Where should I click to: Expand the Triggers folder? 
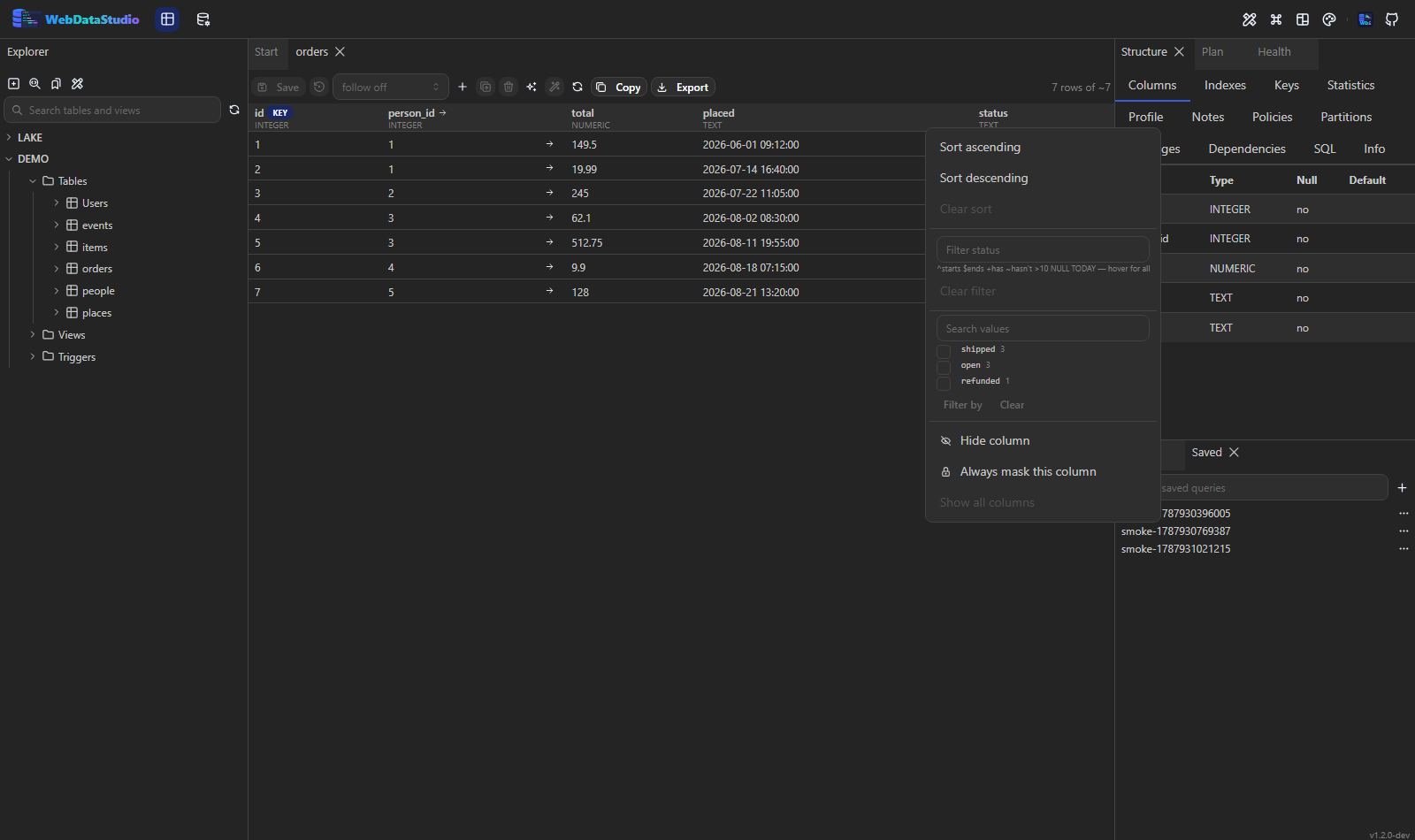(x=33, y=356)
